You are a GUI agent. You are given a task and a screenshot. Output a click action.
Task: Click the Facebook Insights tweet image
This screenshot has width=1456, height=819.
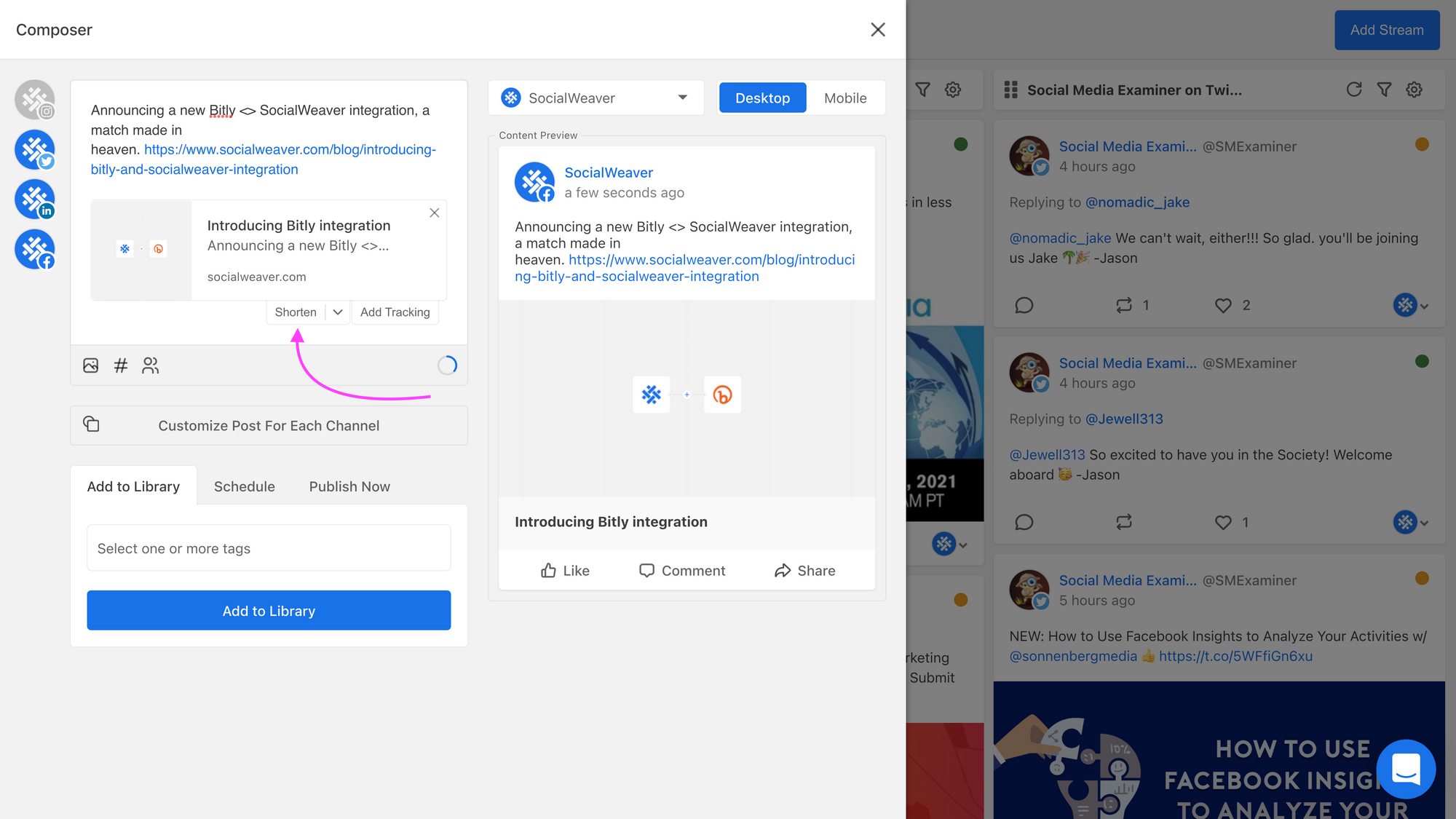tap(1219, 750)
